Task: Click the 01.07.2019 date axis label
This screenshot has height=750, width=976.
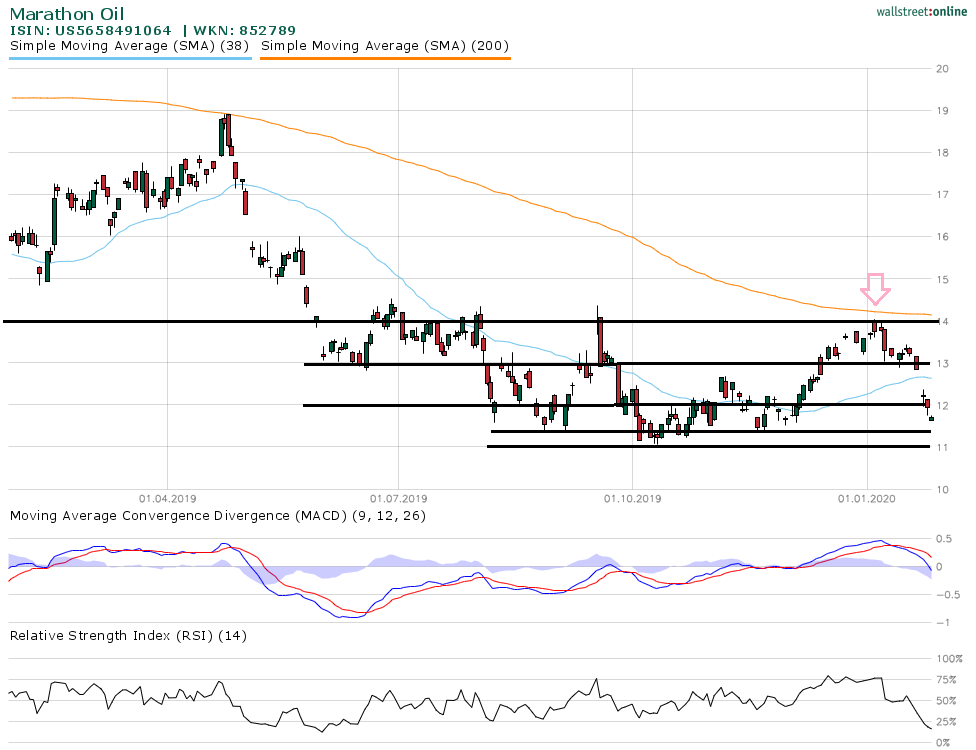Action: coord(399,497)
